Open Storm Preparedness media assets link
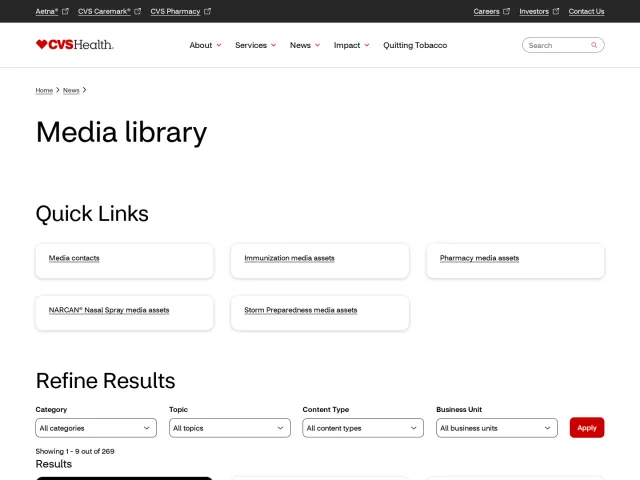This screenshot has width=640, height=480. tap(301, 310)
